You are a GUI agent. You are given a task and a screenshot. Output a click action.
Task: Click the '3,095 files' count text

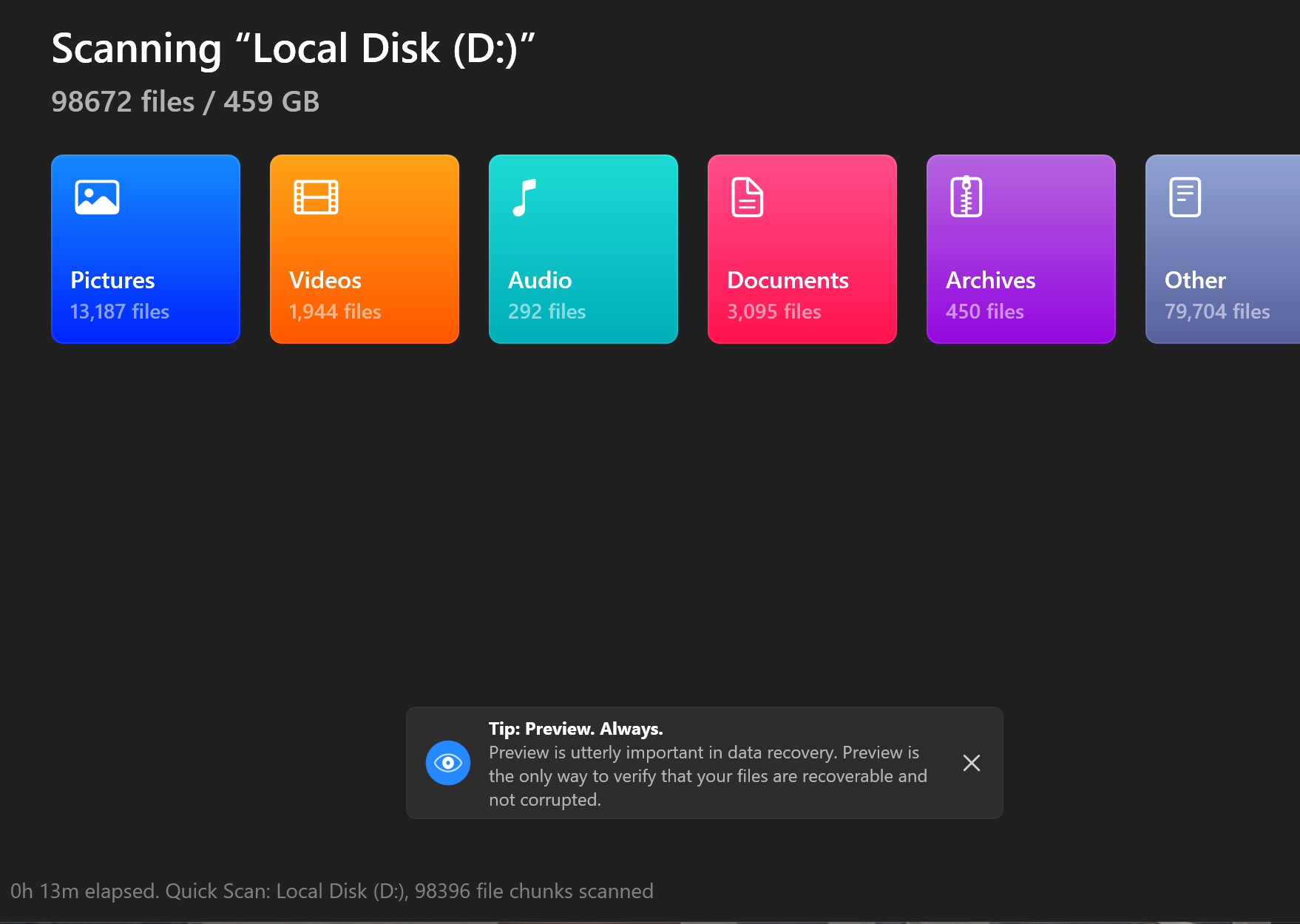(x=774, y=312)
